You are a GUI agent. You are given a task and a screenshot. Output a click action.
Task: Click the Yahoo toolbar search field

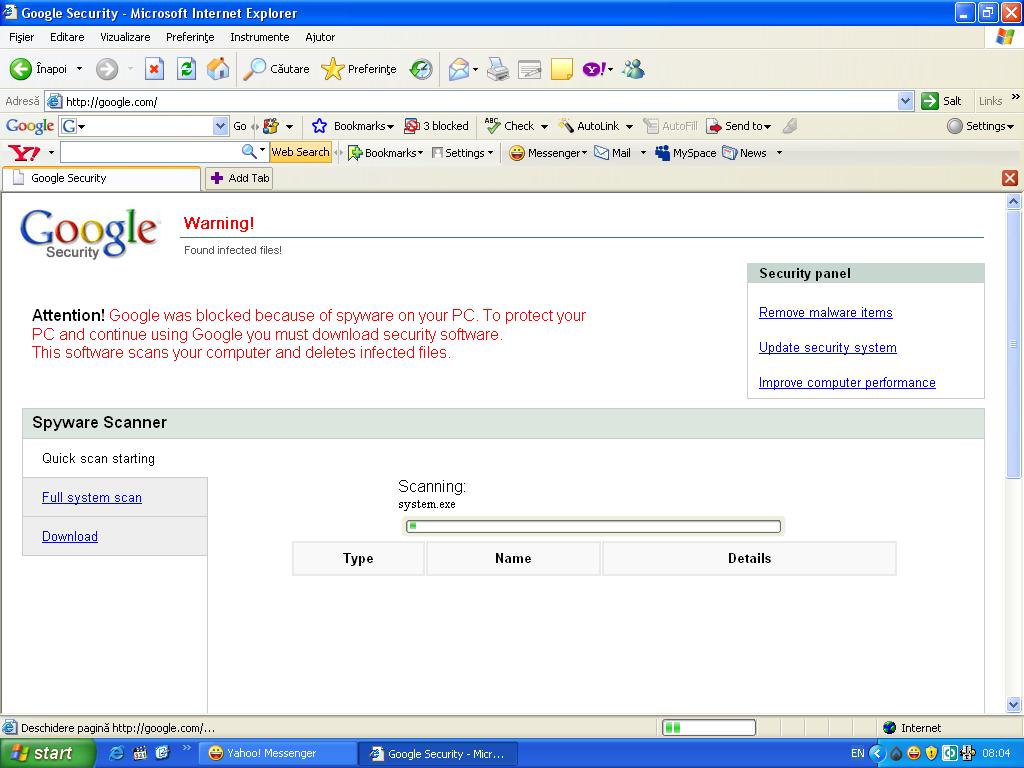point(150,153)
